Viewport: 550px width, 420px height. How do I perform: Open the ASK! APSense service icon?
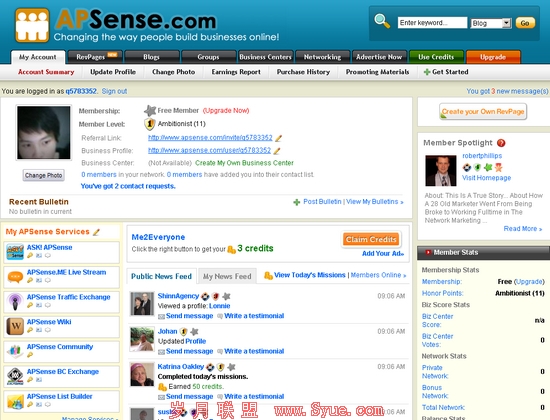(15, 252)
